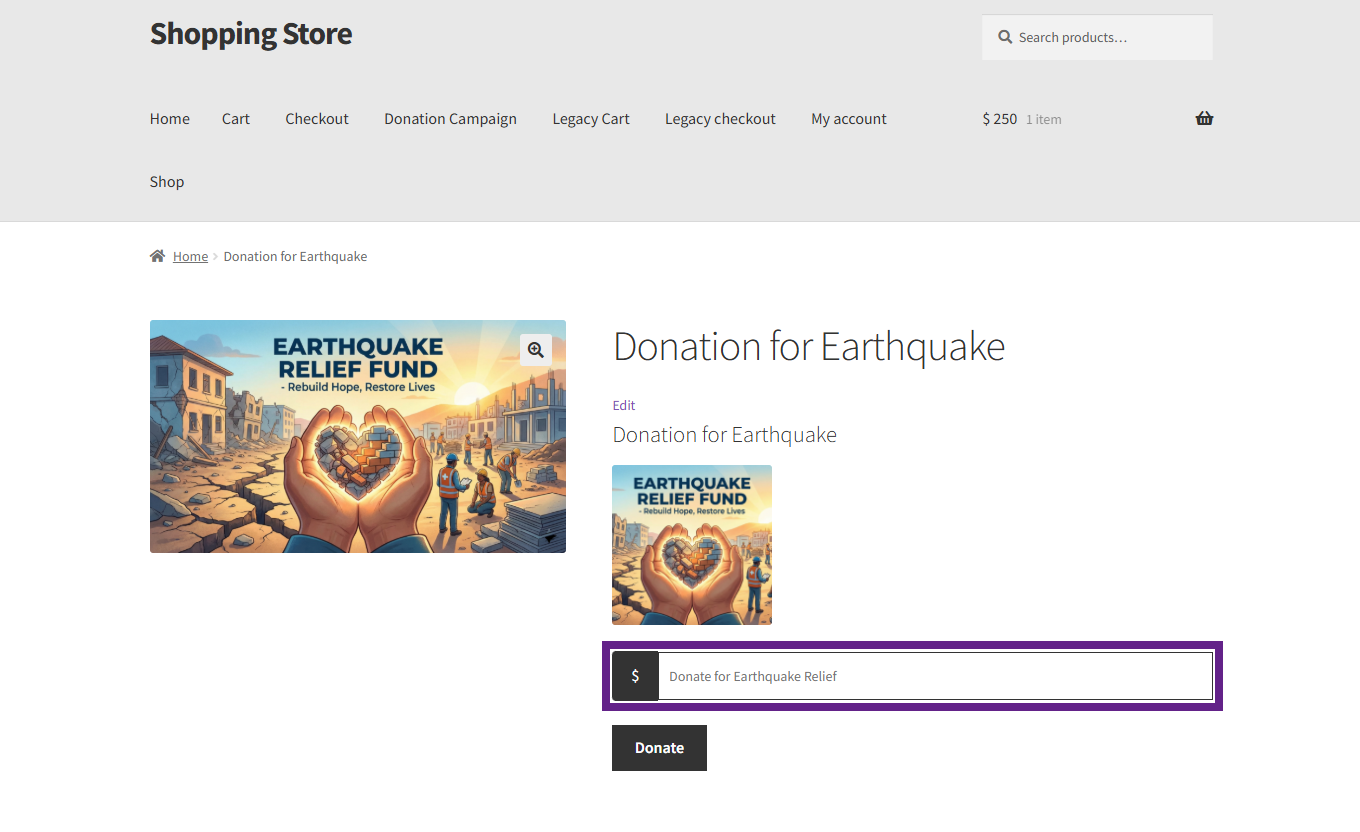
Task: Navigate to Donation Campaign page
Action: pyautogui.click(x=450, y=119)
